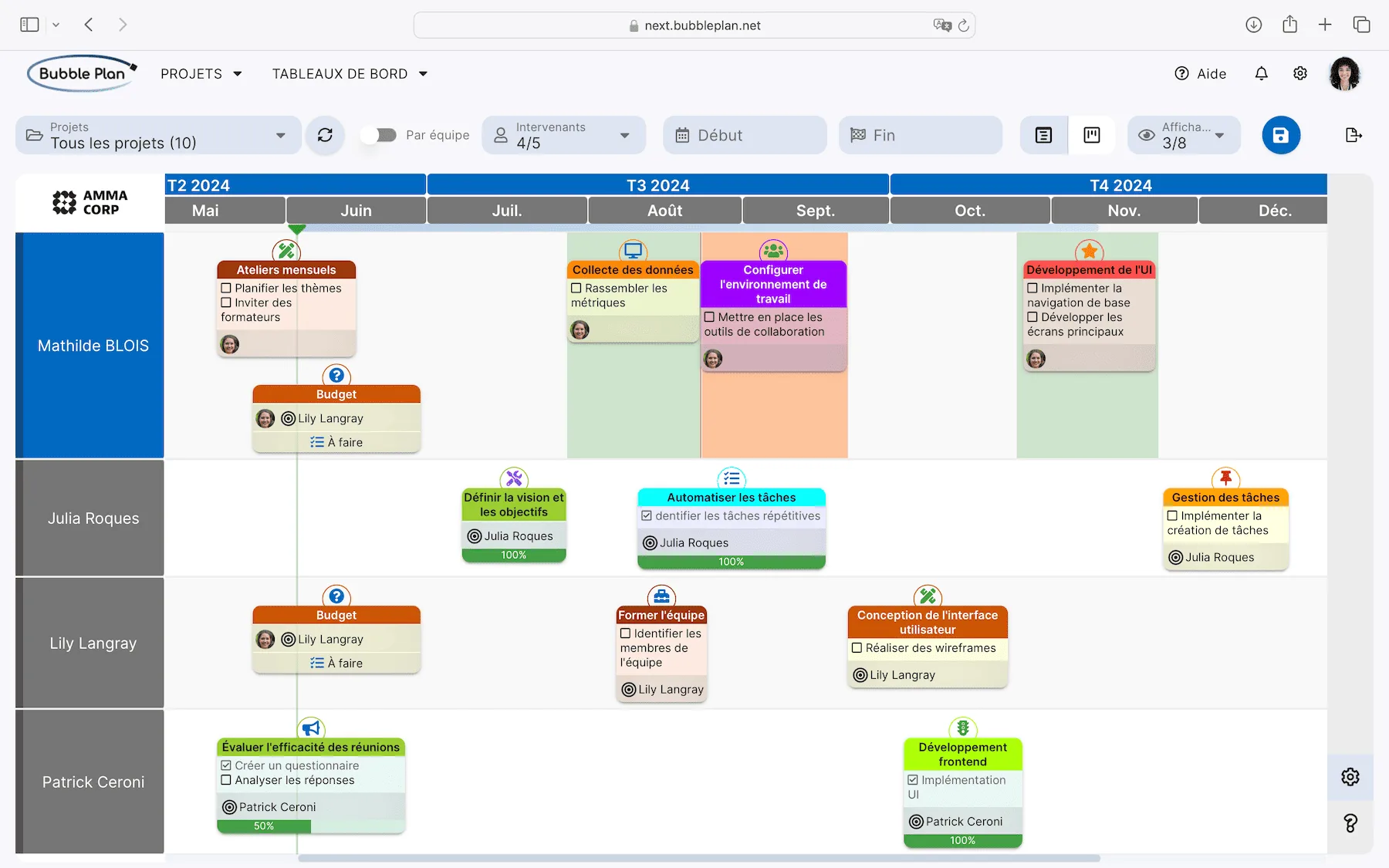Click the Début date field
Viewport: 1389px width, 868px height.
745,135
